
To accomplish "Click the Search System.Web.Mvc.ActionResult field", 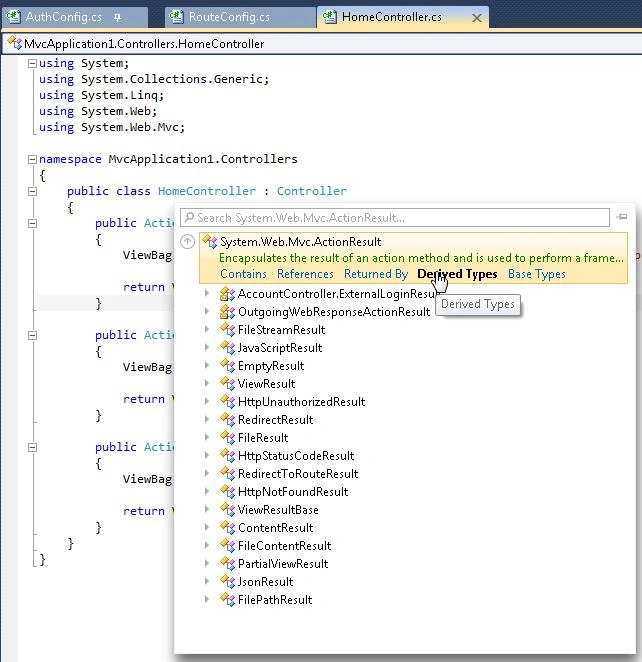I will (395, 217).
